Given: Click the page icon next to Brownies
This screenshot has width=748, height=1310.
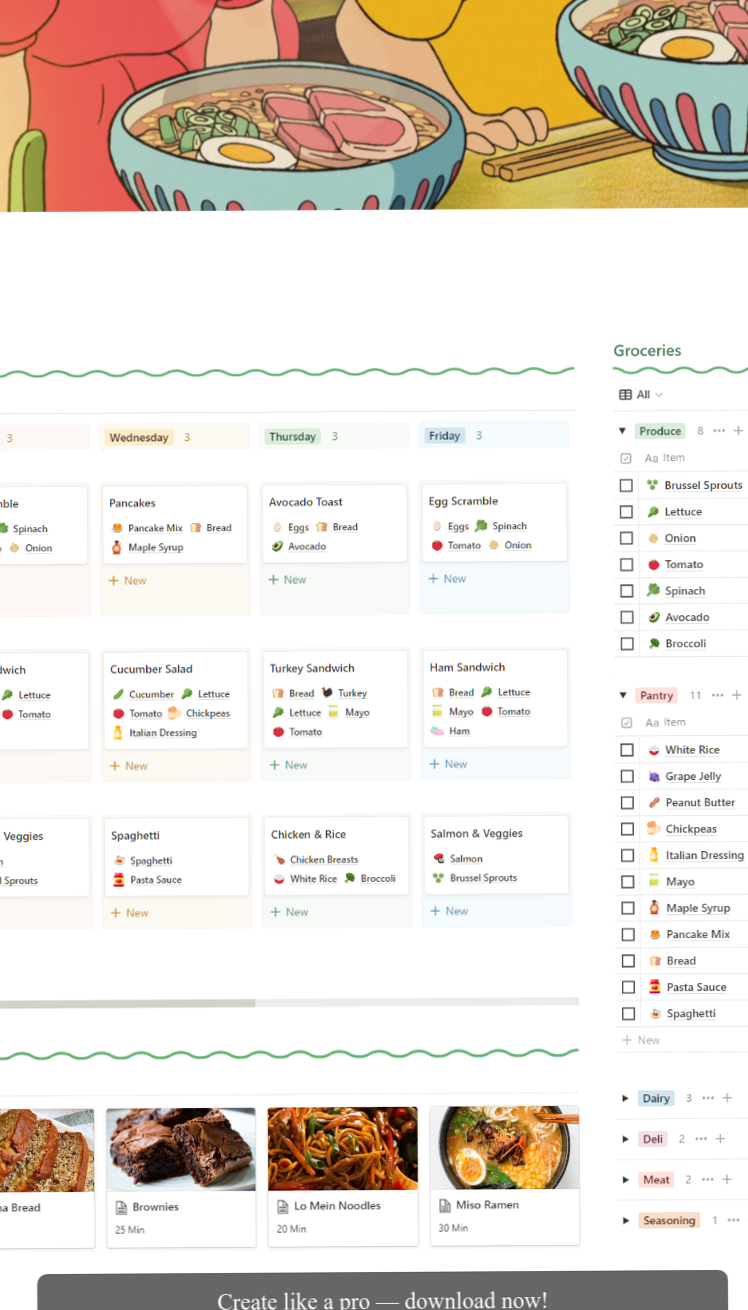Looking at the screenshot, I should pos(121,1207).
